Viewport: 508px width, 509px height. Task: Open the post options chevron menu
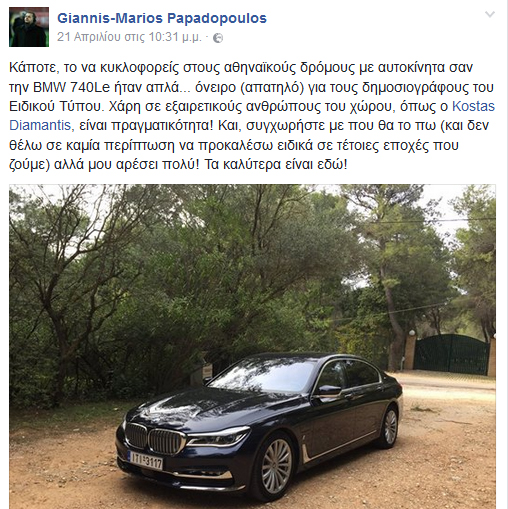(x=490, y=14)
